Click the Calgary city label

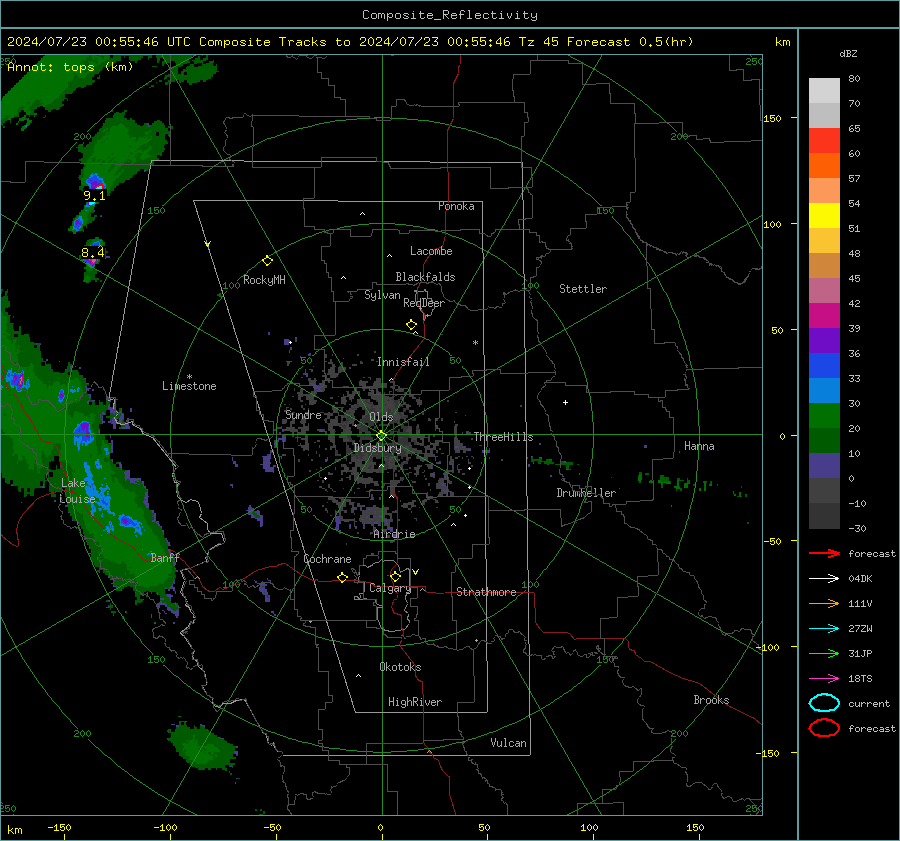[x=390, y=588]
